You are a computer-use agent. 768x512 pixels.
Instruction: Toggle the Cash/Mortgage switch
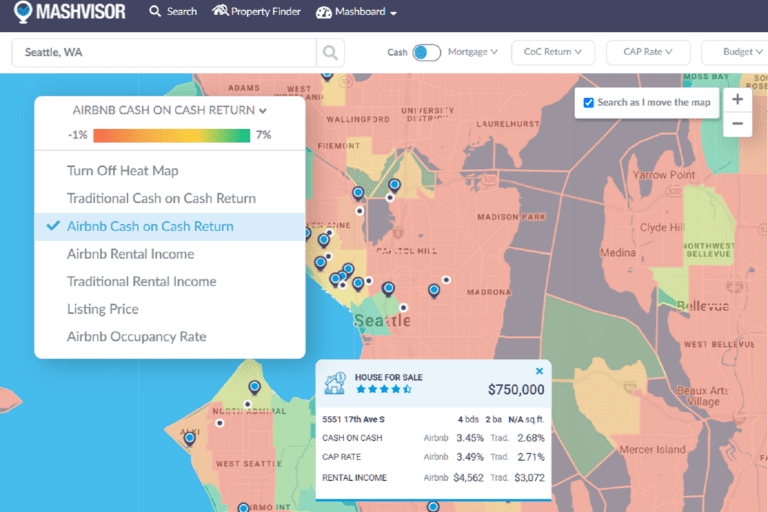(427, 52)
